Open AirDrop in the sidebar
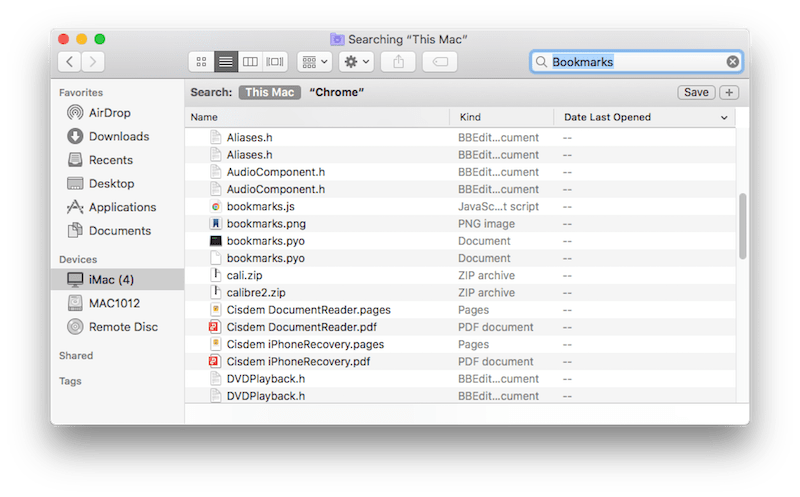The width and height of the screenshot is (800, 497). 110,113
